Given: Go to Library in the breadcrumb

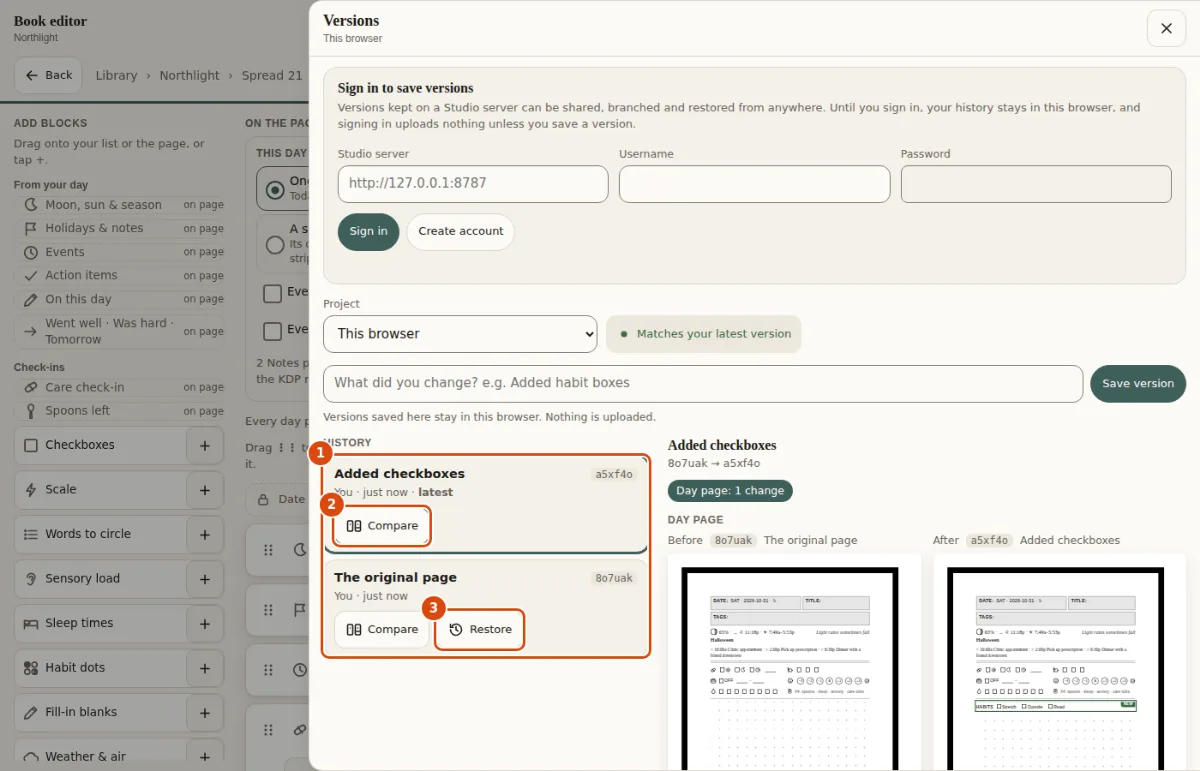Looking at the screenshot, I should click(x=116, y=75).
